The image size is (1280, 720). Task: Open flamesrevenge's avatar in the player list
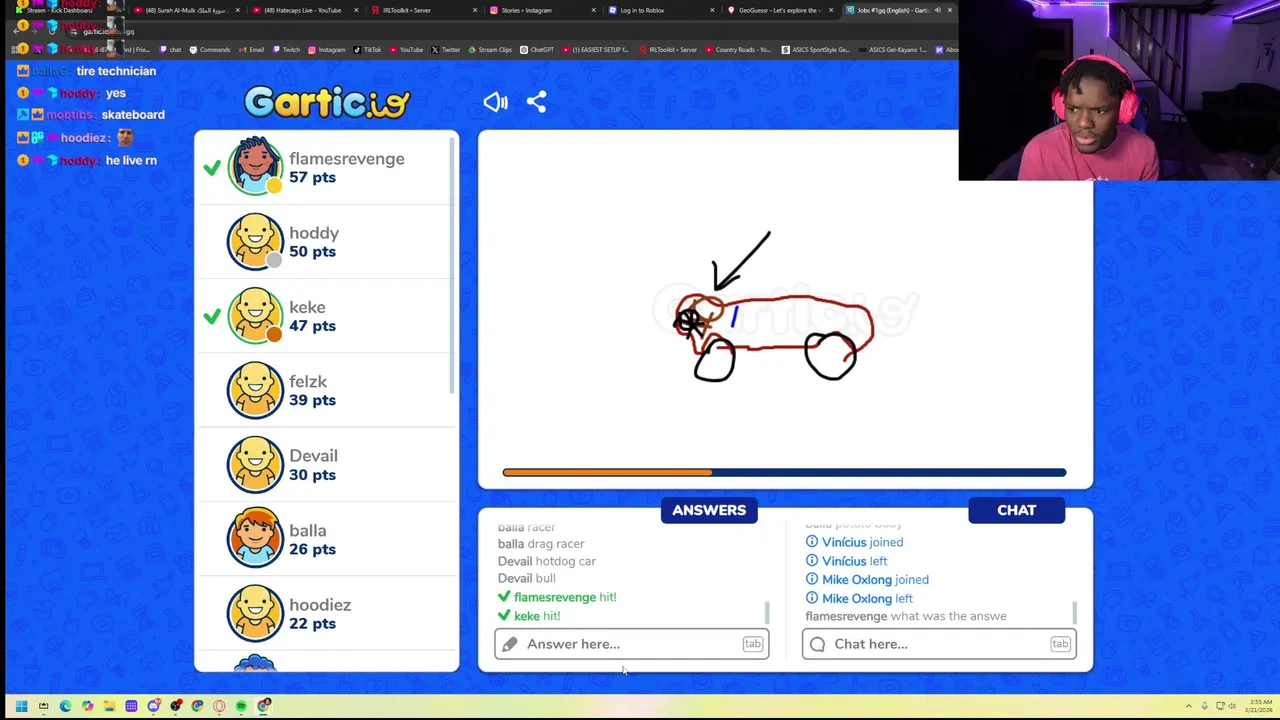(256, 167)
